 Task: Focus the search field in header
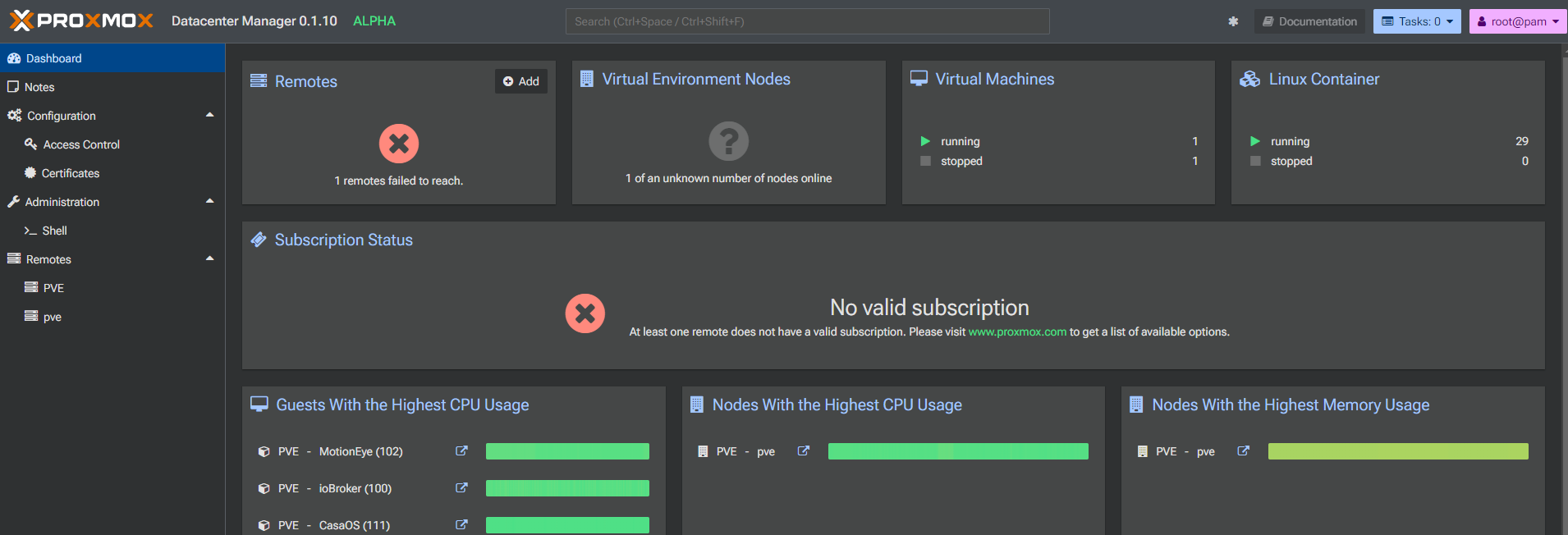(807, 21)
